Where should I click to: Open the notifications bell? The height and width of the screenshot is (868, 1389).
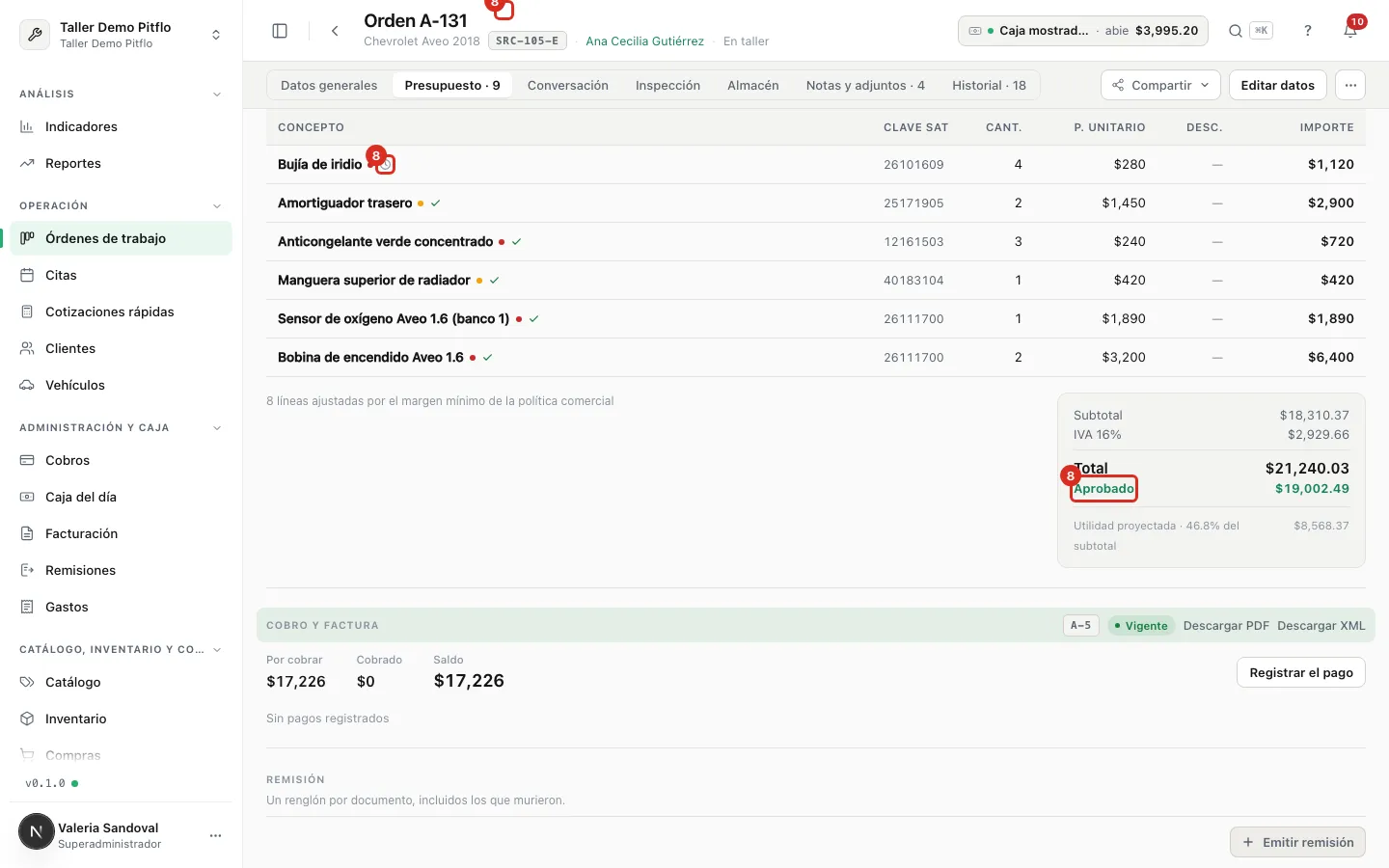1350,31
